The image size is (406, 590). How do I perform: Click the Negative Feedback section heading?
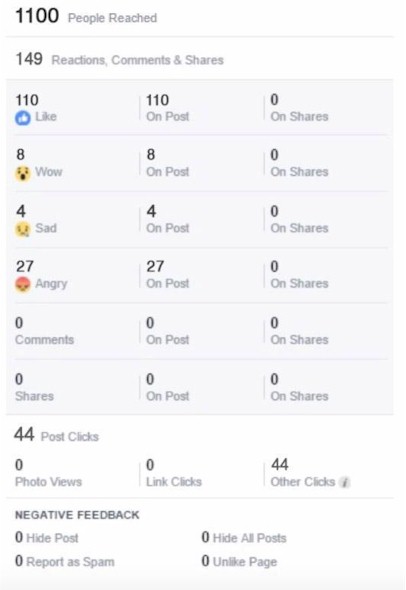(x=77, y=514)
